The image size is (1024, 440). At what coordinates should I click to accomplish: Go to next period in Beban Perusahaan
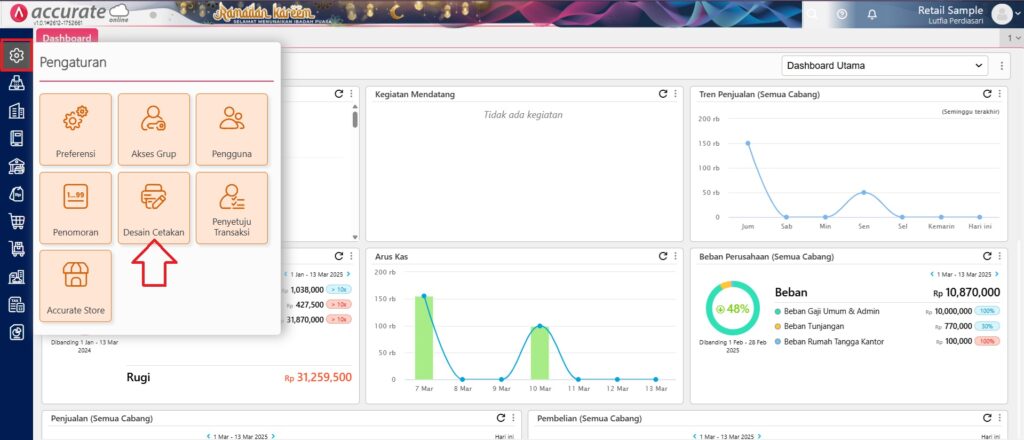click(997, 274)
